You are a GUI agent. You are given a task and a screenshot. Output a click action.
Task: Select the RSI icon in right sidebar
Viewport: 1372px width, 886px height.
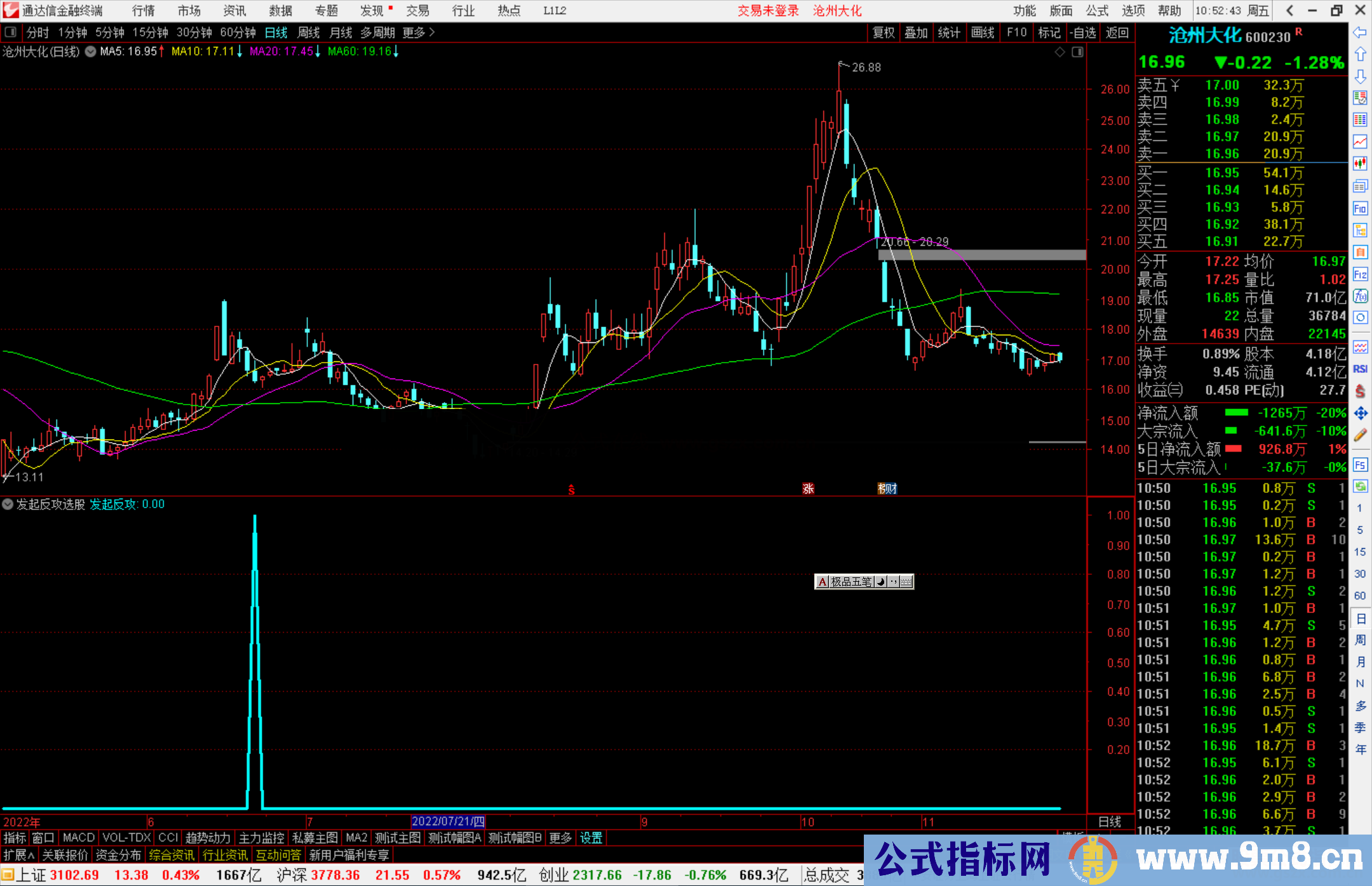tap(1361, 369)
